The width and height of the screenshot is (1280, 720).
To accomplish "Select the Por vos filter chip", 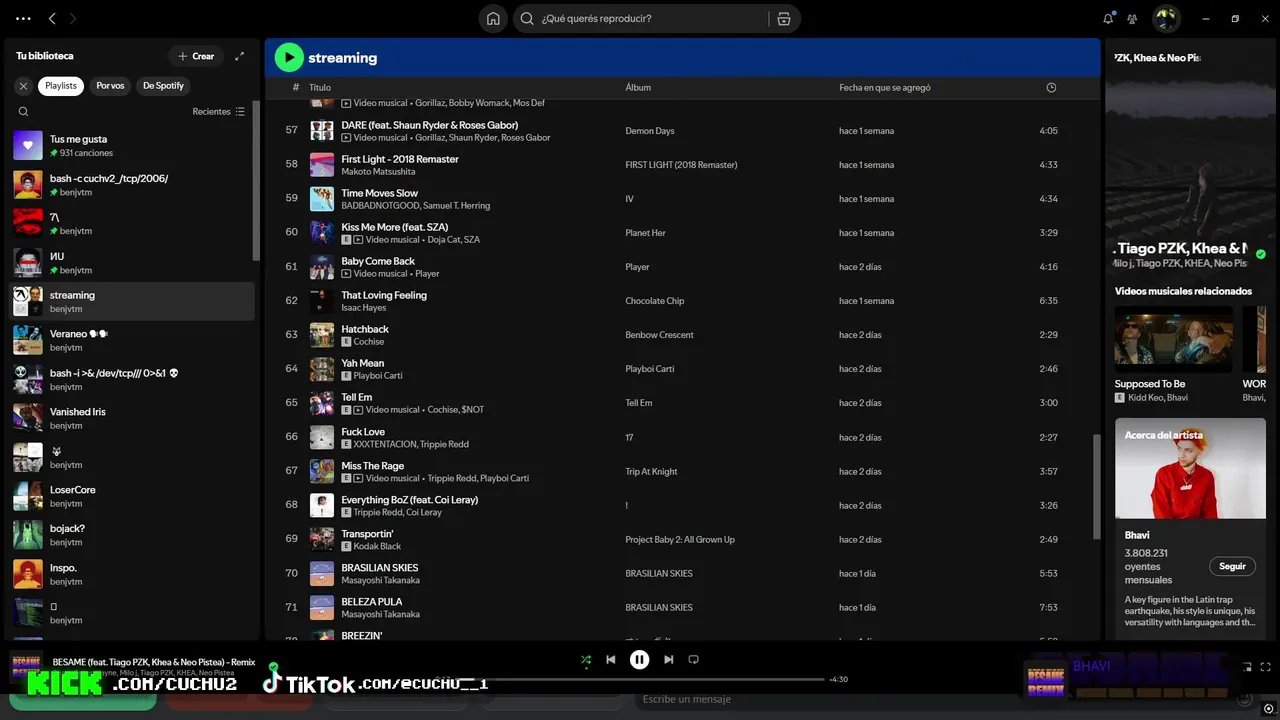I will point(110,86).
